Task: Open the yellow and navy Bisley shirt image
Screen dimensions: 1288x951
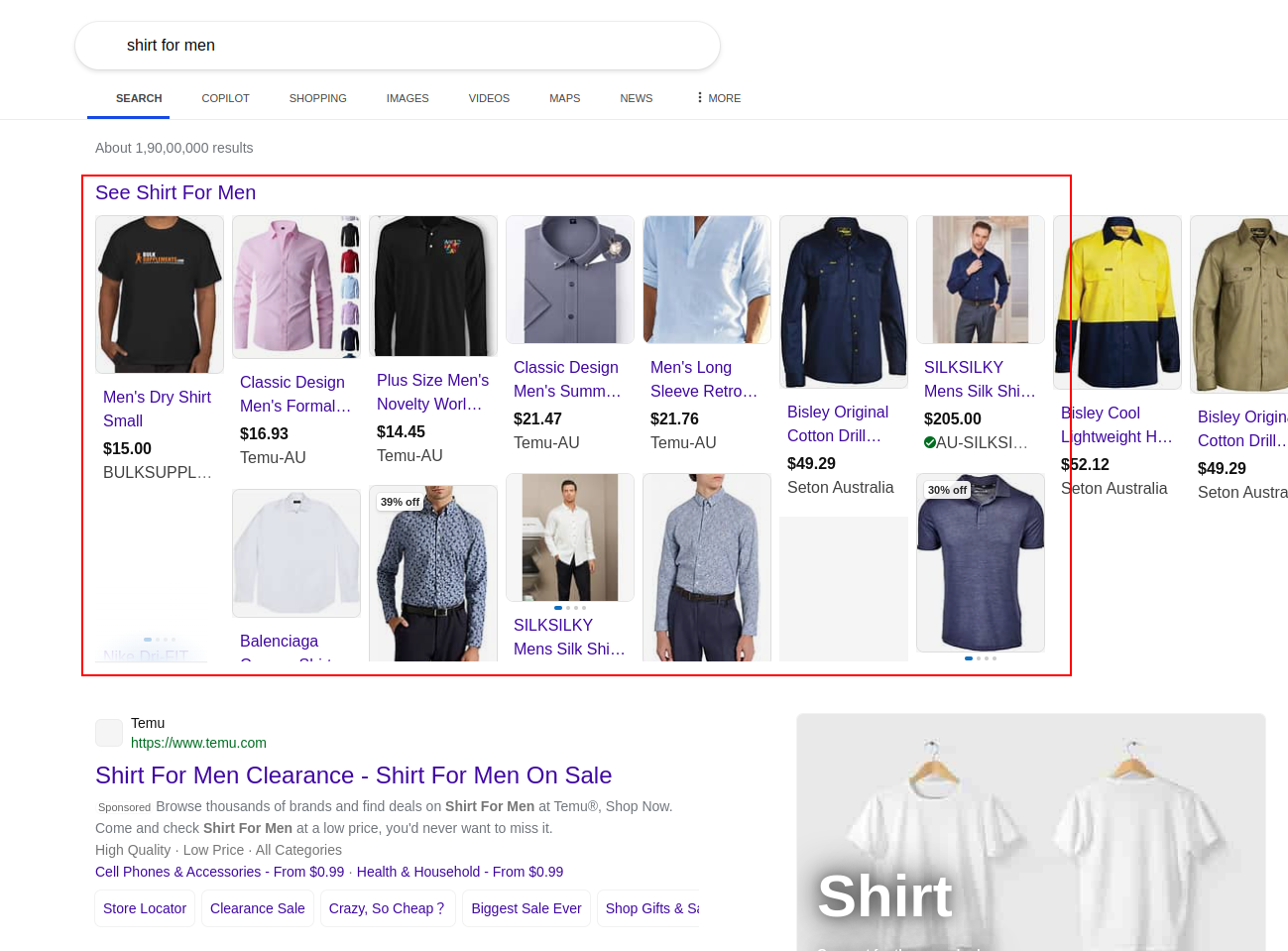Action: pyautogui.click(x=1117, y=302)
